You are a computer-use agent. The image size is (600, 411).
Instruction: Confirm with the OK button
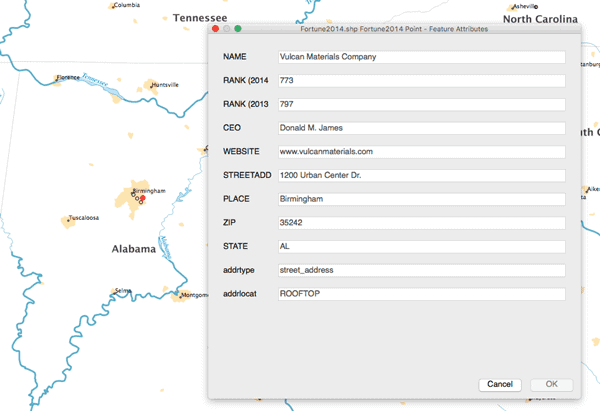551,384
